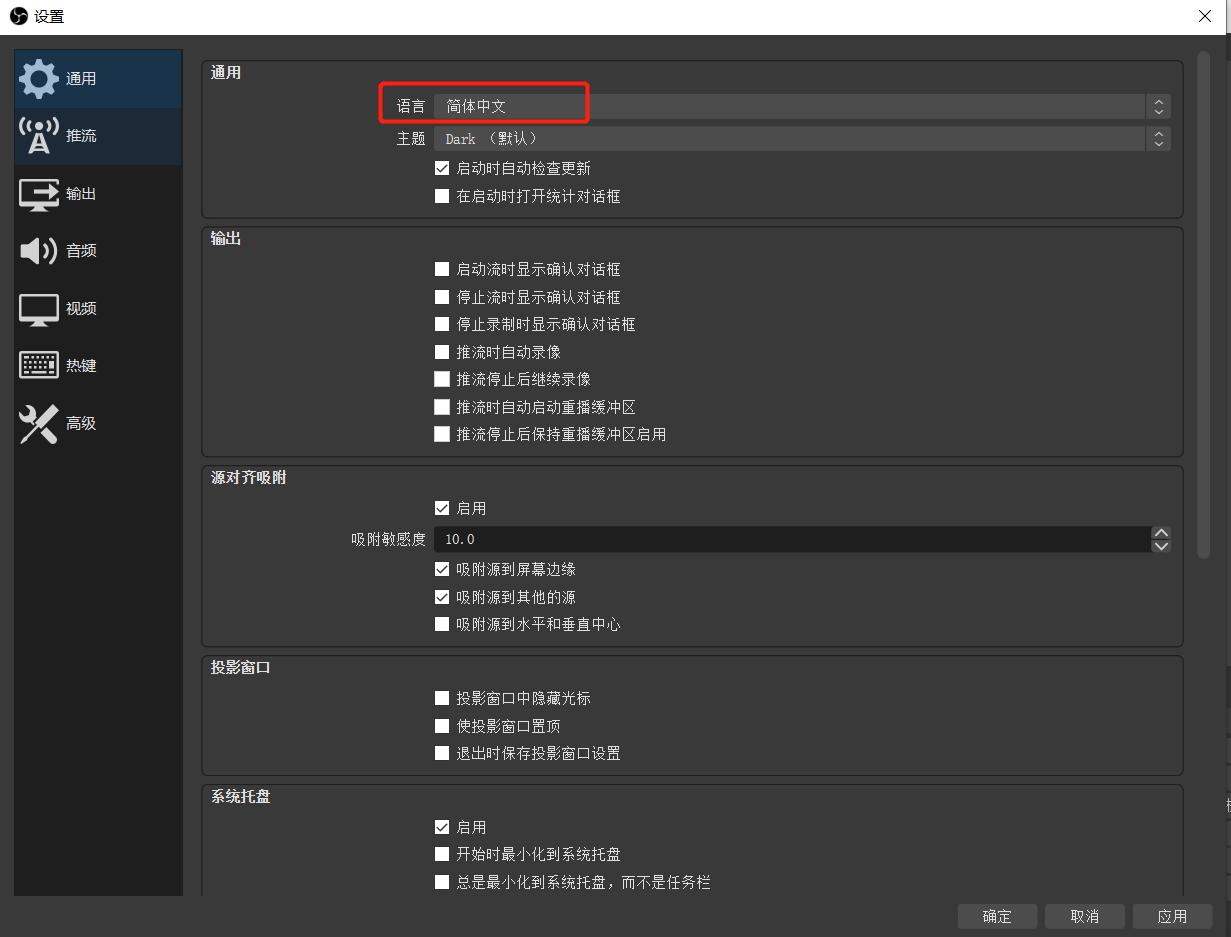
Task: Open 热键 via the keyboard icon
Action: (38, 366)
